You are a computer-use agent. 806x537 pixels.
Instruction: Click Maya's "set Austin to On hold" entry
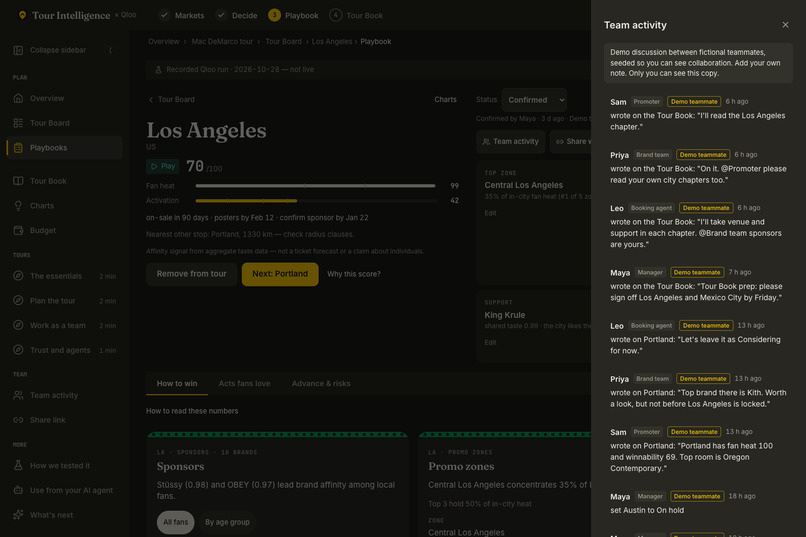647,510
